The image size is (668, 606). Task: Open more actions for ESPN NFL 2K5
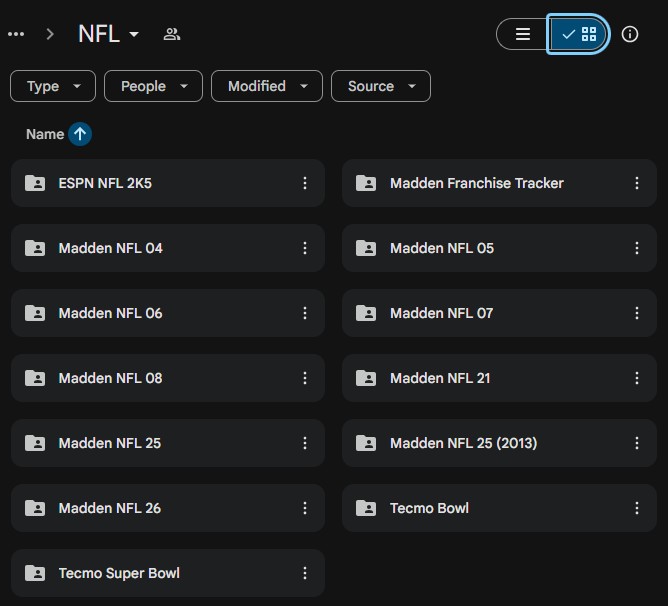click(305, 183)
